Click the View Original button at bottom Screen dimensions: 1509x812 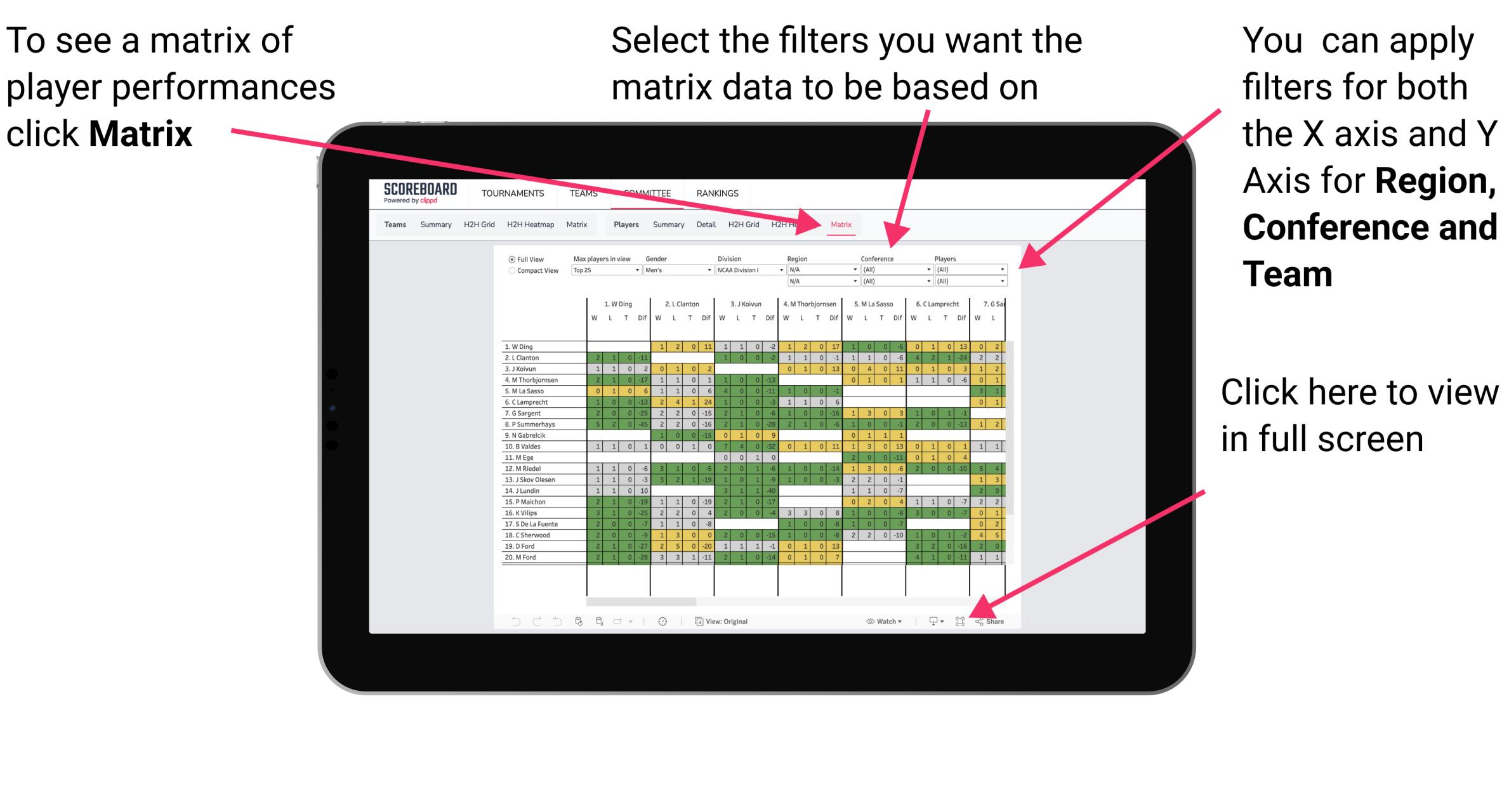click(x=727, y=620)
